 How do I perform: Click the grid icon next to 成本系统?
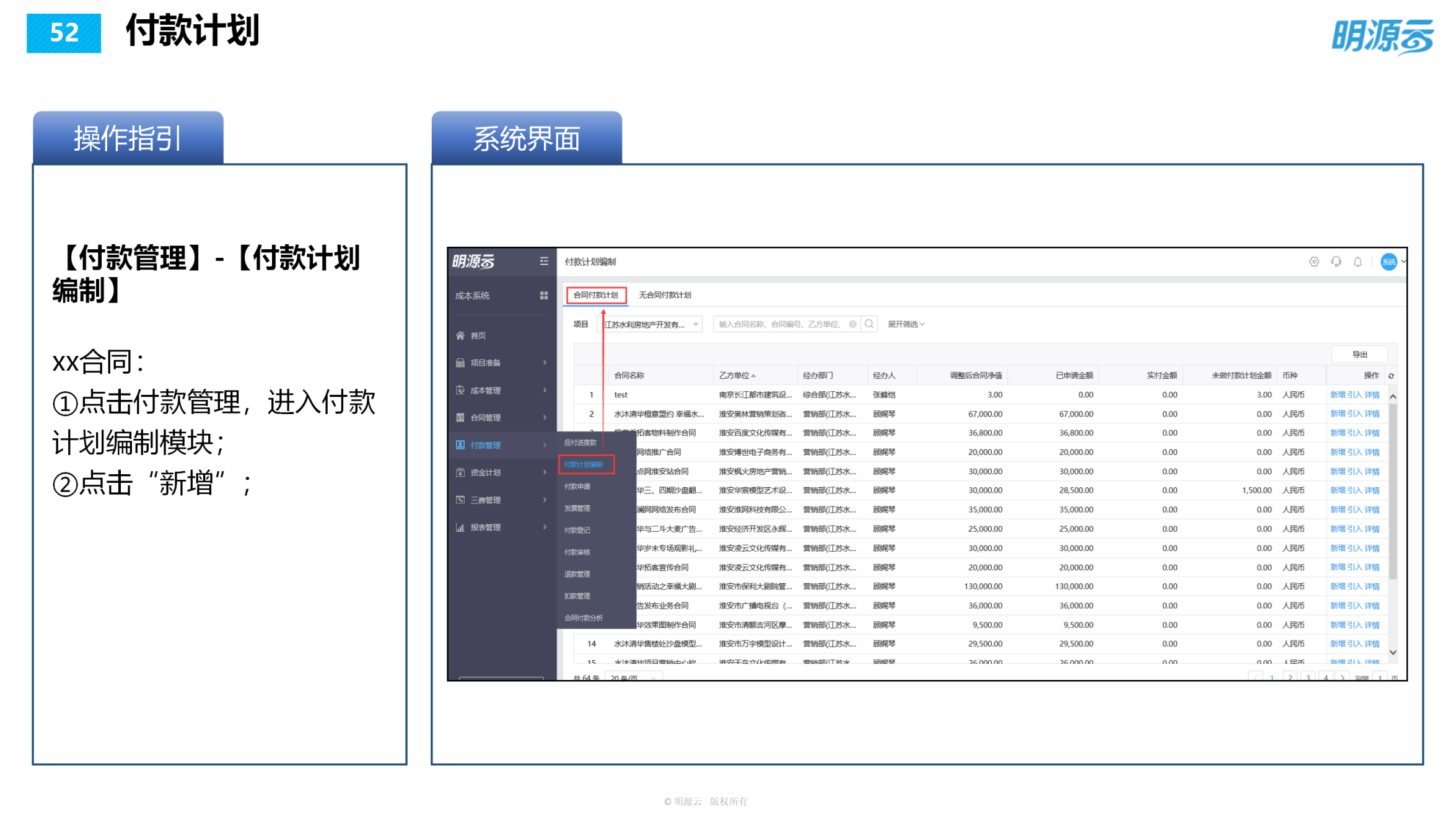[x=543, y=296]
